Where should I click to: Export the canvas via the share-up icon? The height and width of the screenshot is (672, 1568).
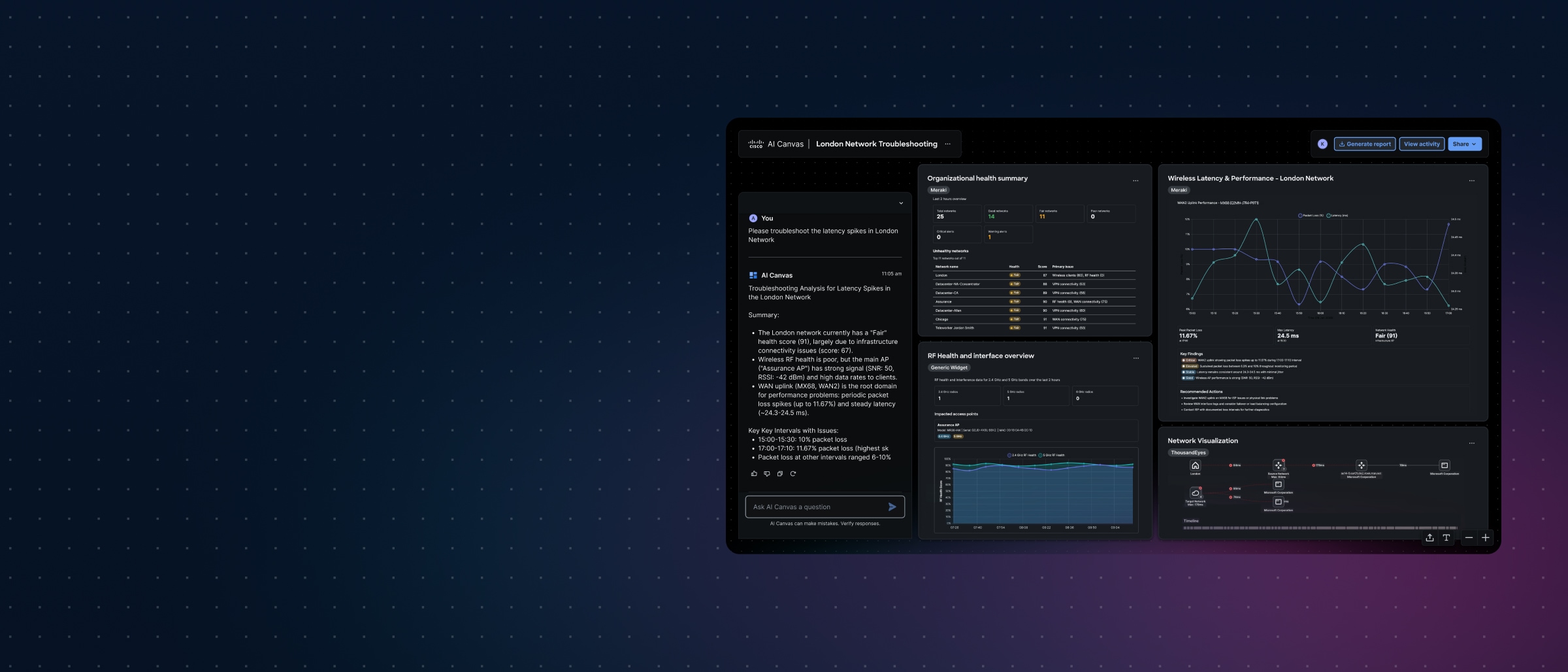(1430, 537)
